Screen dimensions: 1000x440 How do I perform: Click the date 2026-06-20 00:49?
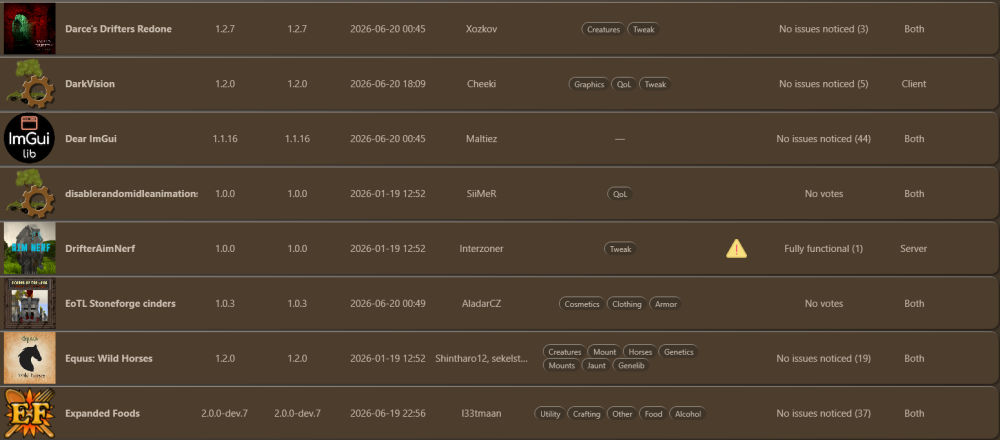(x=388, y=304)
